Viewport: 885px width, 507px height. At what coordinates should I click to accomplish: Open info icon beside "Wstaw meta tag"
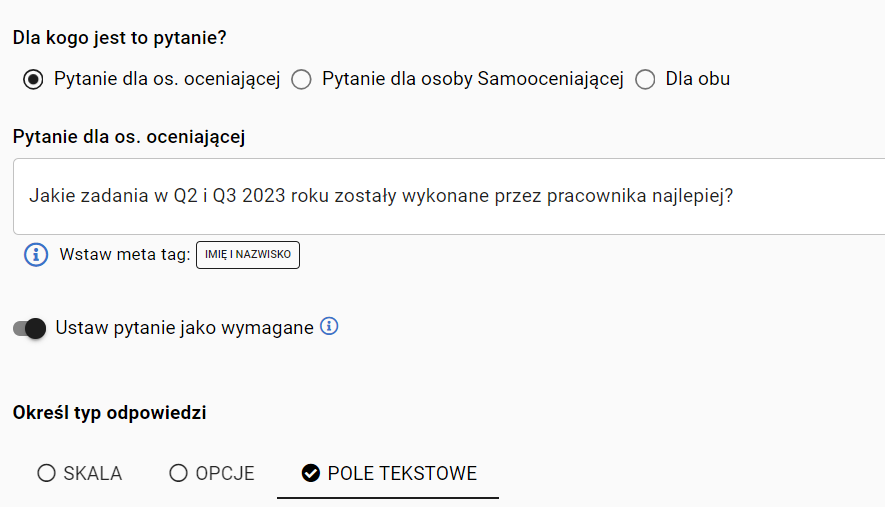36,255
